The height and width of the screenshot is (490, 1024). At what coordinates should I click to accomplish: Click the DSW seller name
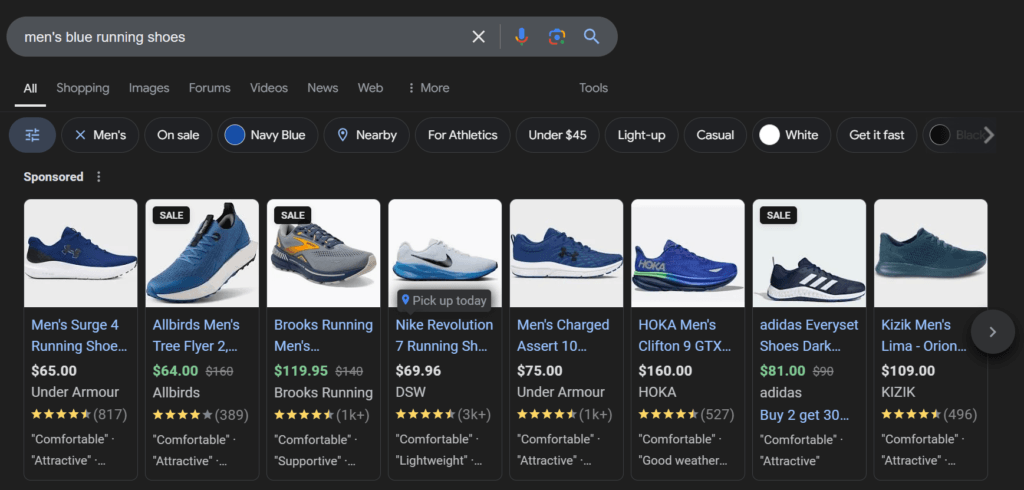click(x=411, y=393)
